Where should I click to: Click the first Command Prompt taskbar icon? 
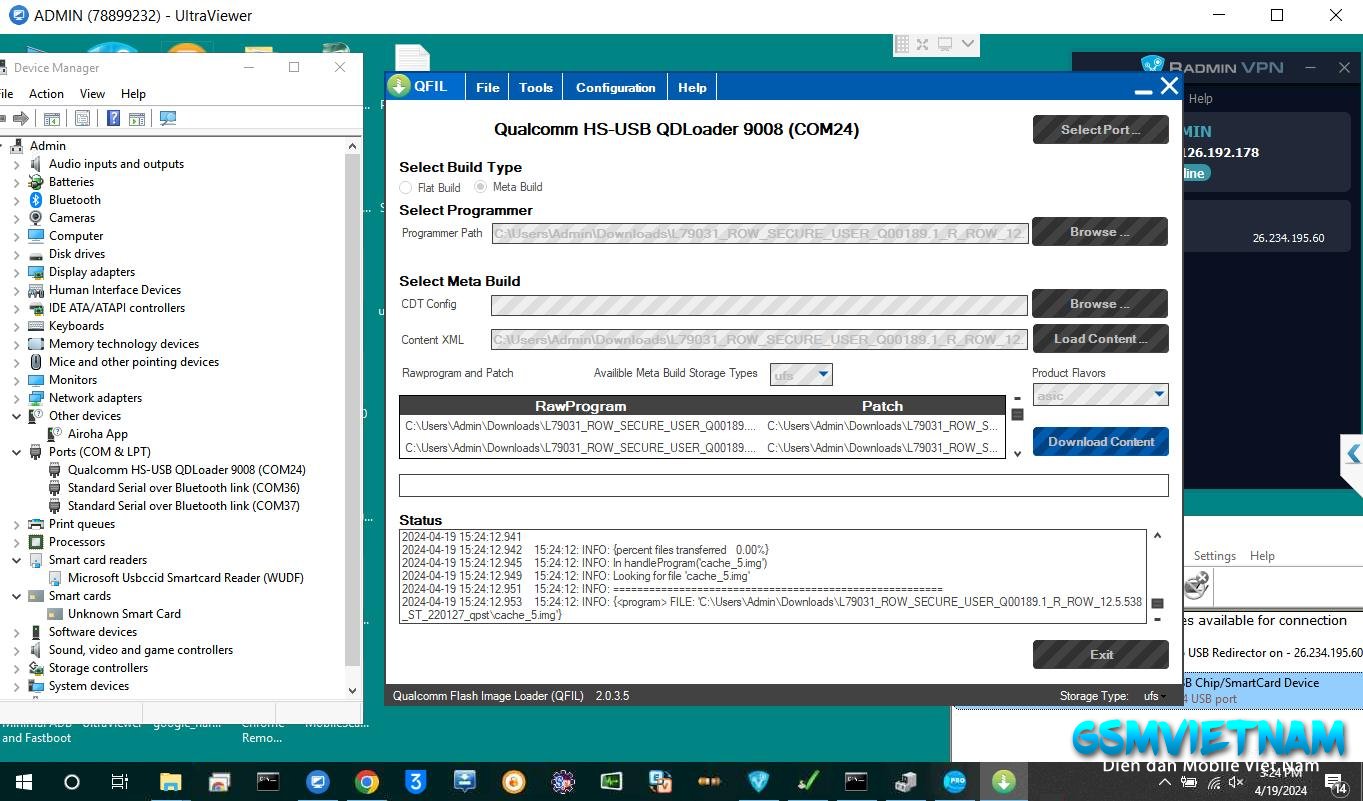[268, 782]
